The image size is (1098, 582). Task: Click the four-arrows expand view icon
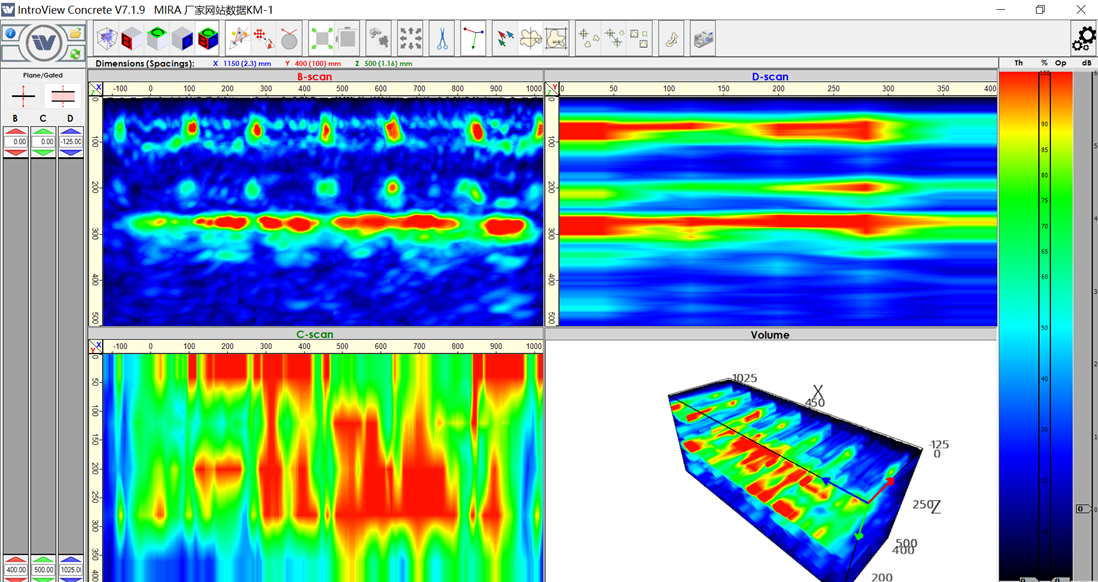click(x=410, y=39)
